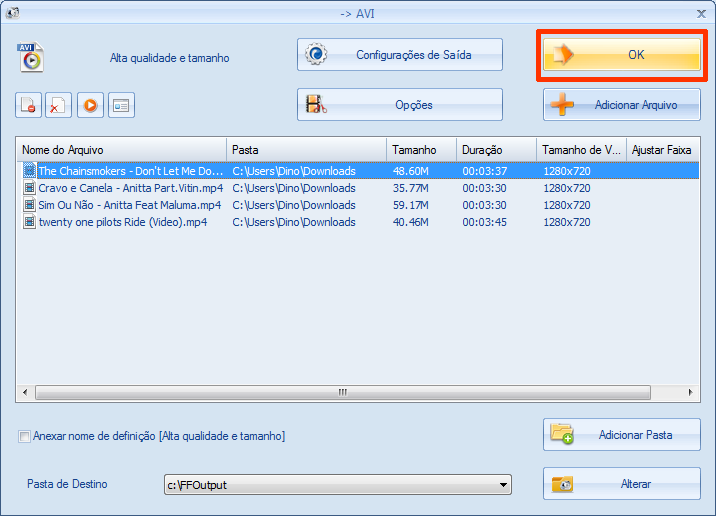This screenshot has width=716, height=516.
Task: Click the horizontal scrollbar thumb
Action: pos(343,392)
